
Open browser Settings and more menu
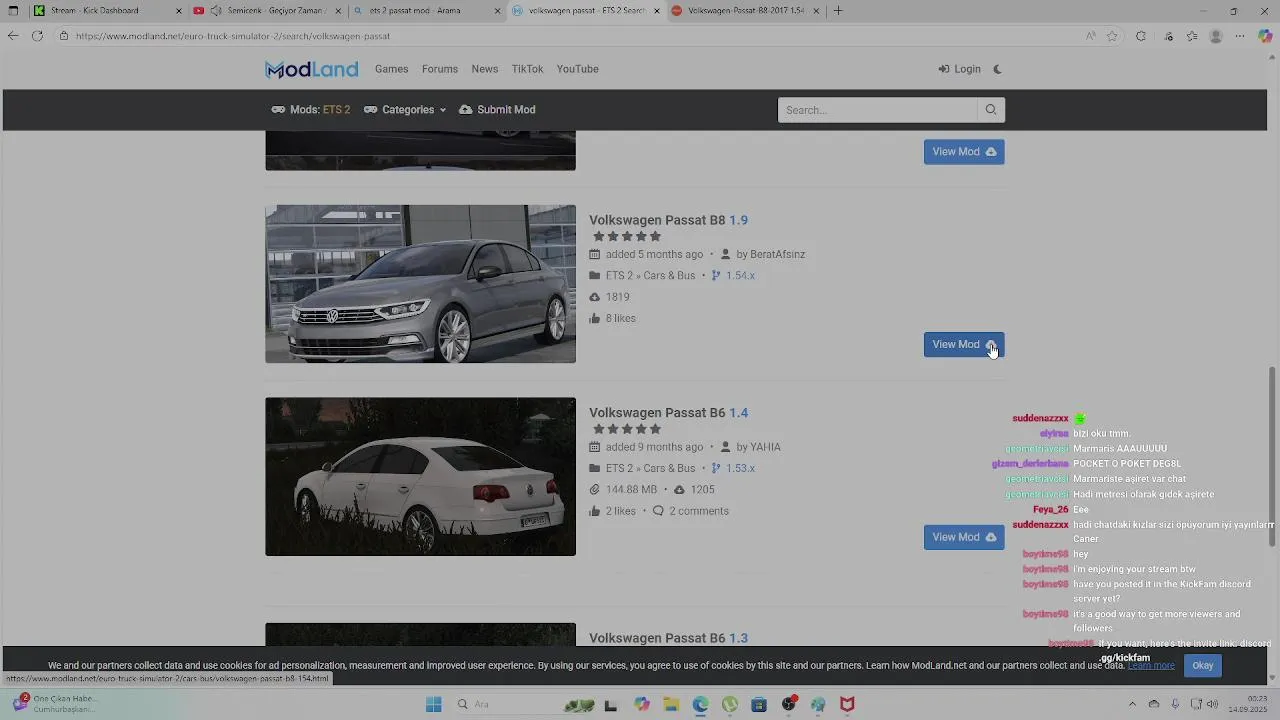click(x=1240, y=36)
